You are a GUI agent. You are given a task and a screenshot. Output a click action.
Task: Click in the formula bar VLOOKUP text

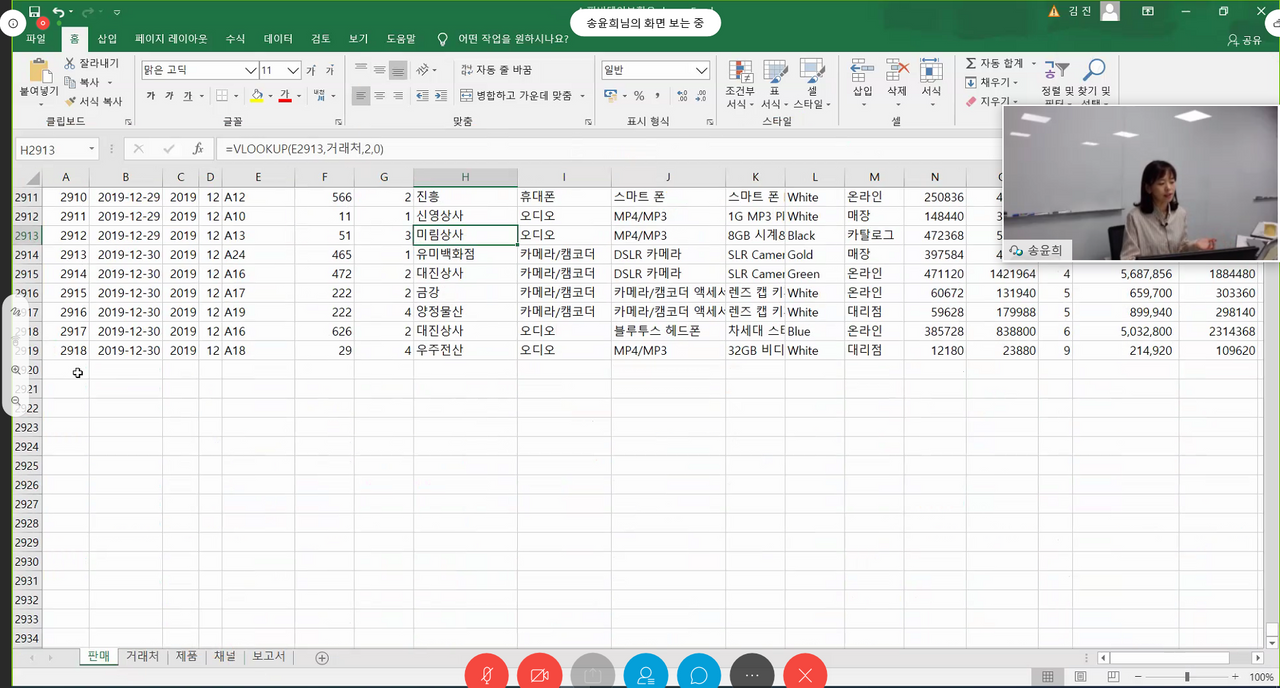pyautogui.click(x=304, y=149)
